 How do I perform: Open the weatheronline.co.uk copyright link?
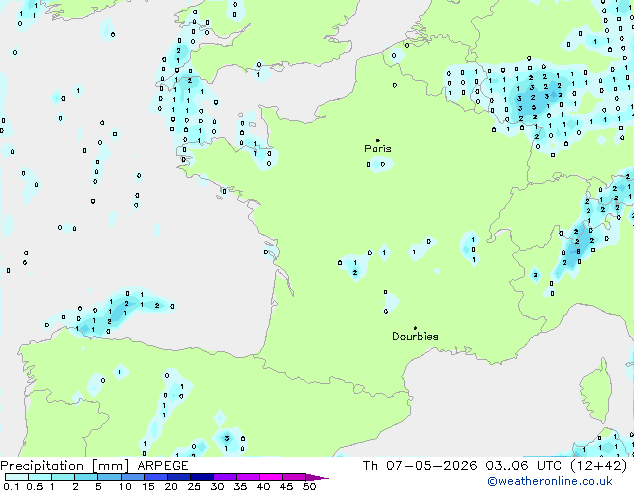tap(550, 481)
